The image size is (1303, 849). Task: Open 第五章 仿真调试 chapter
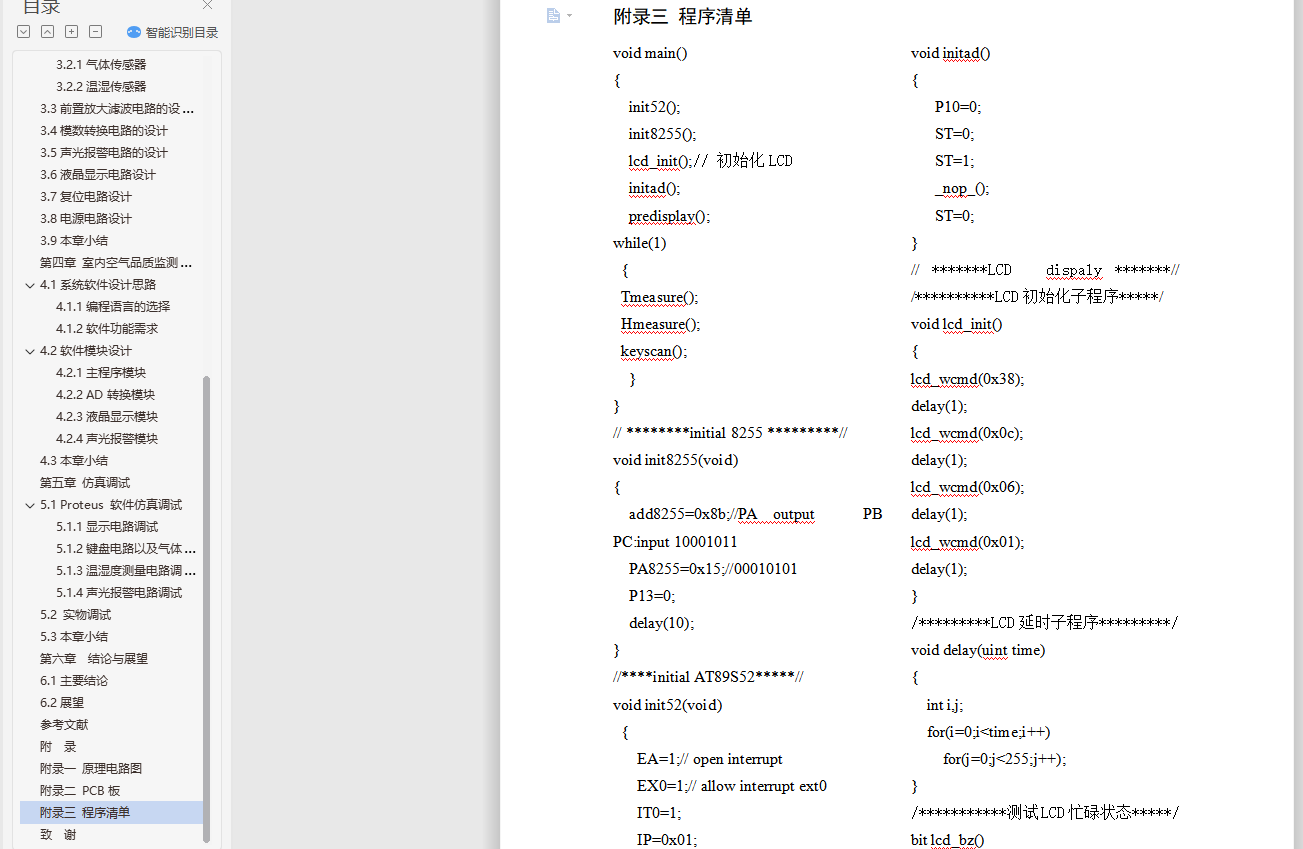(x=85, y=483)
